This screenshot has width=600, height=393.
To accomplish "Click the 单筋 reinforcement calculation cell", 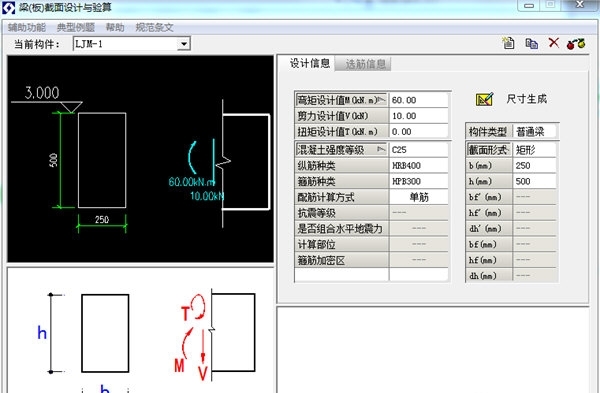I will (419, 197).
